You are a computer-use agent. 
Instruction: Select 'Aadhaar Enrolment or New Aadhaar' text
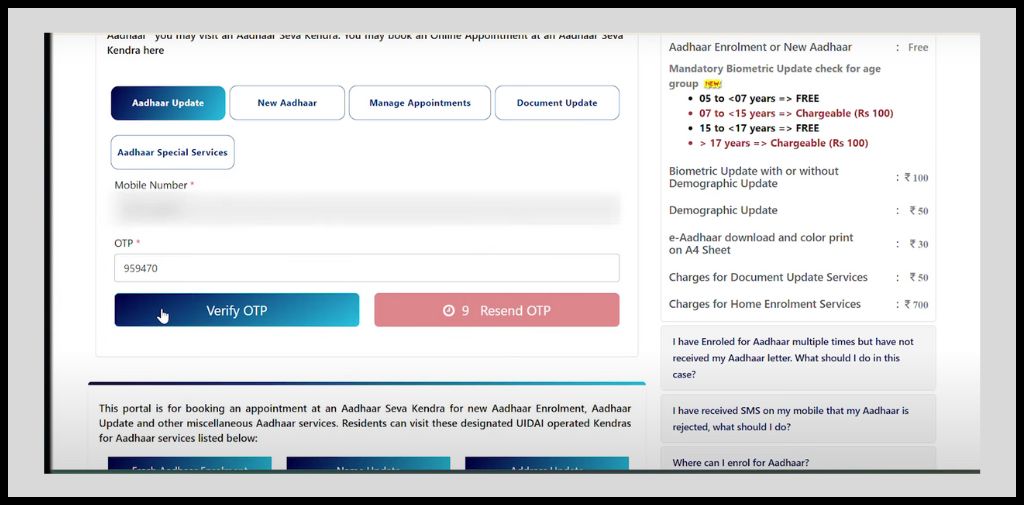pos(760,47)
